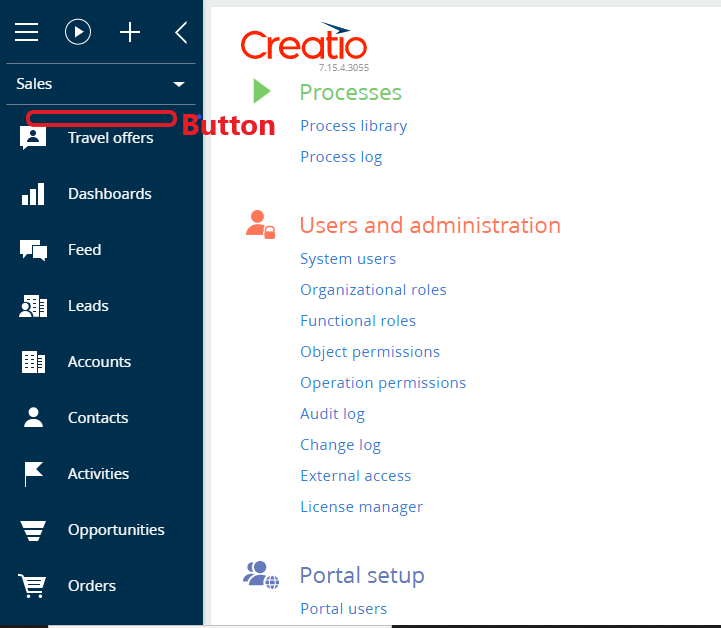The height and width of the screenshot is (628, 721).
Task: Click the green Processes play icon
Action: [x=262, y=91]
